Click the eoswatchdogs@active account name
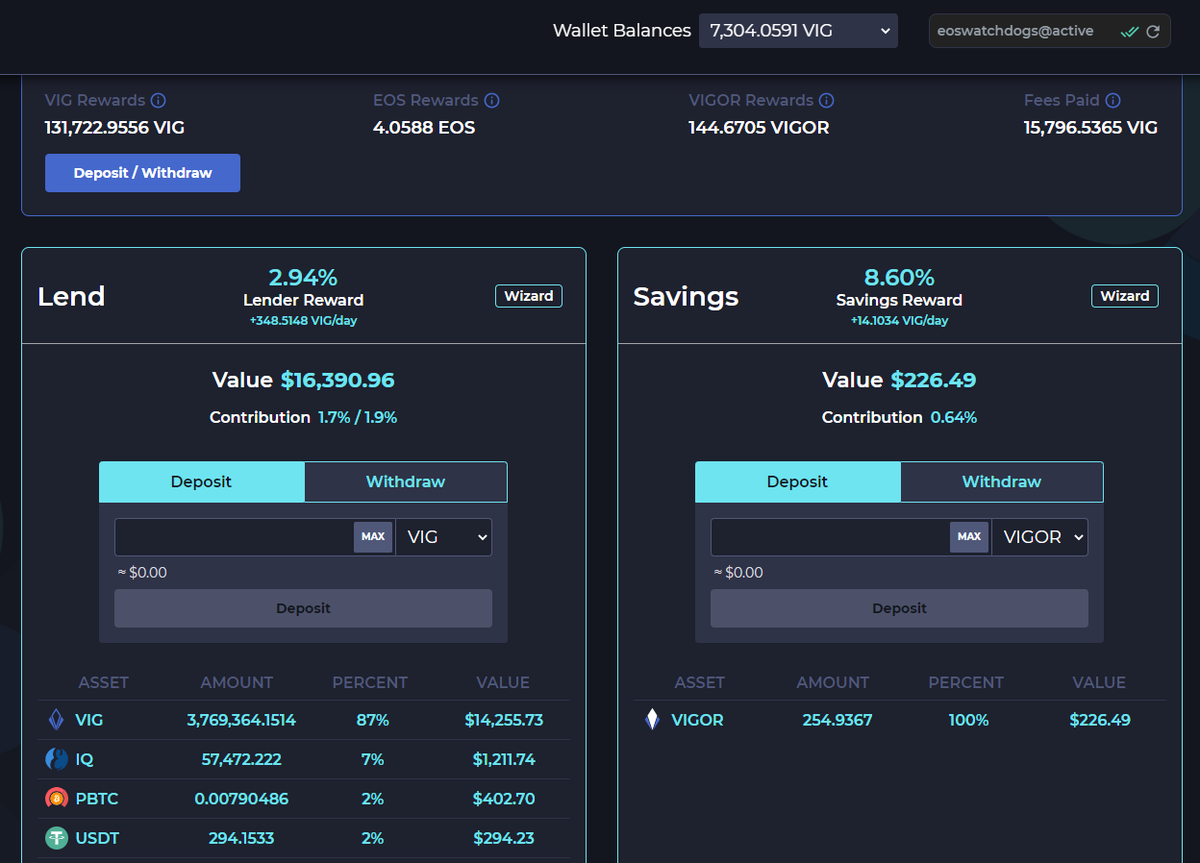The image size is (1200, 863). pos(1015,31)
